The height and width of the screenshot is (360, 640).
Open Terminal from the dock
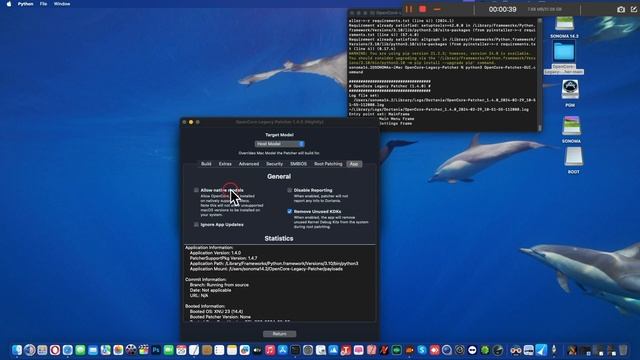click(x=295, y=350)
